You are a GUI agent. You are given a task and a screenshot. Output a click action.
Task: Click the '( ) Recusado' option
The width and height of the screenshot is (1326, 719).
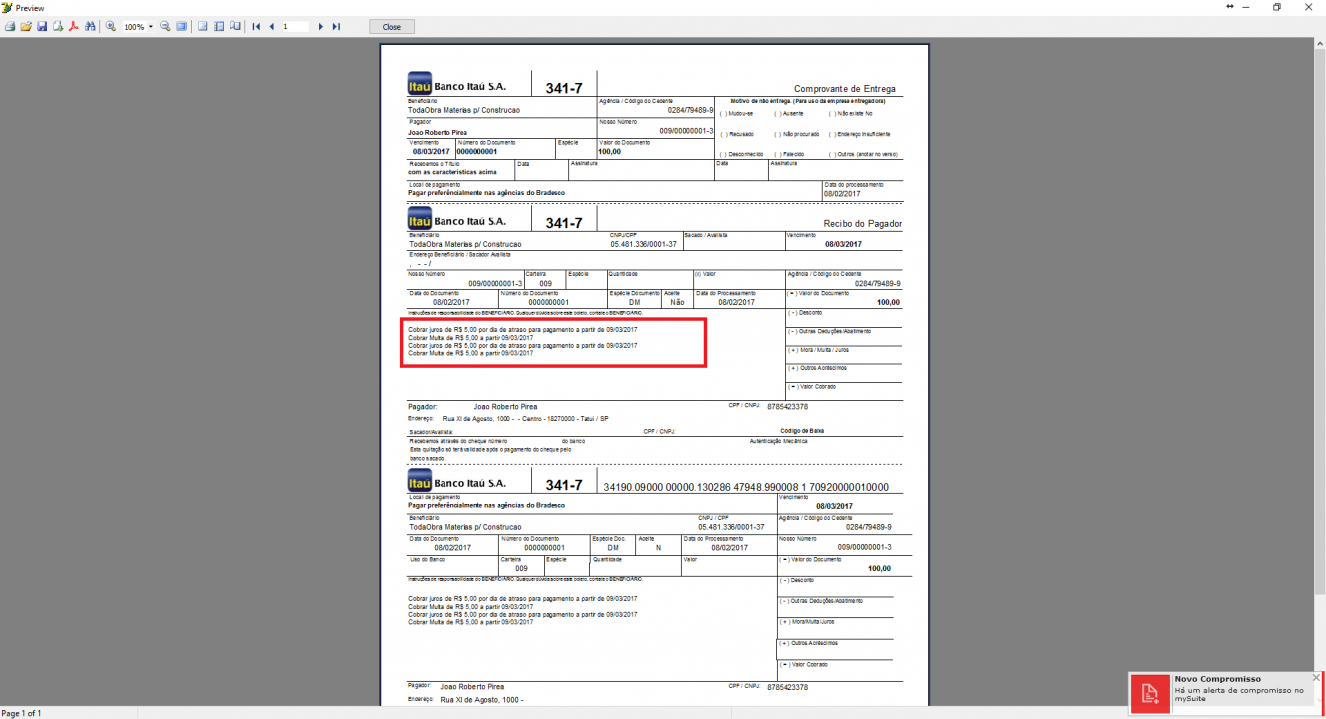[x=737, y=134]
